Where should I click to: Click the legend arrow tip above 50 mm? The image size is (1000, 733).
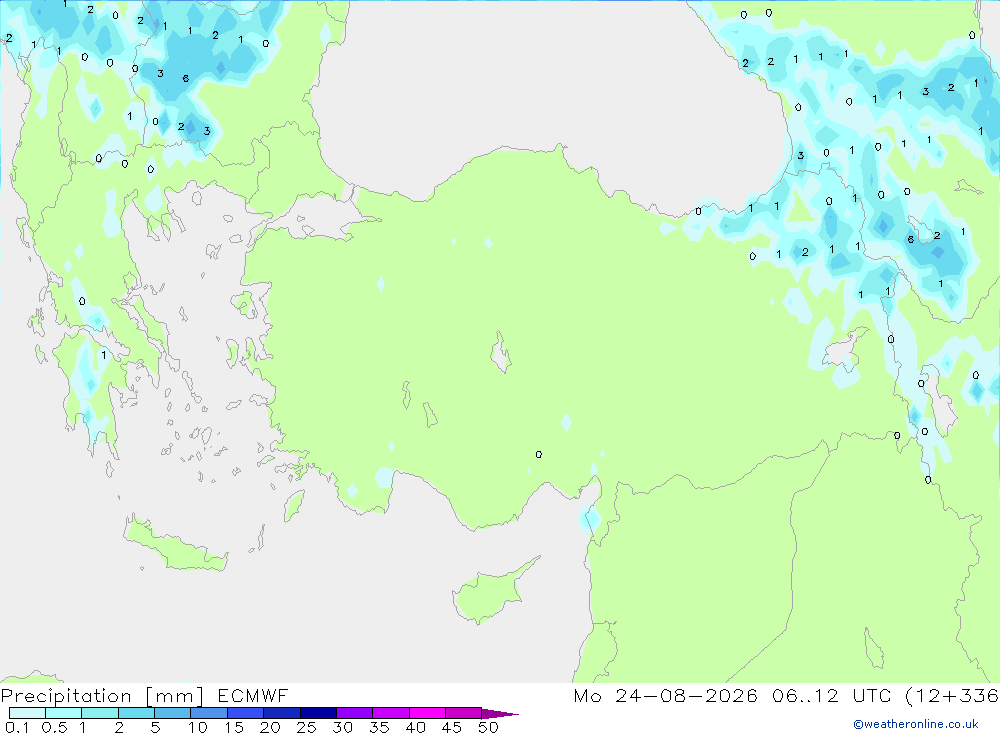tap(500, 714)
